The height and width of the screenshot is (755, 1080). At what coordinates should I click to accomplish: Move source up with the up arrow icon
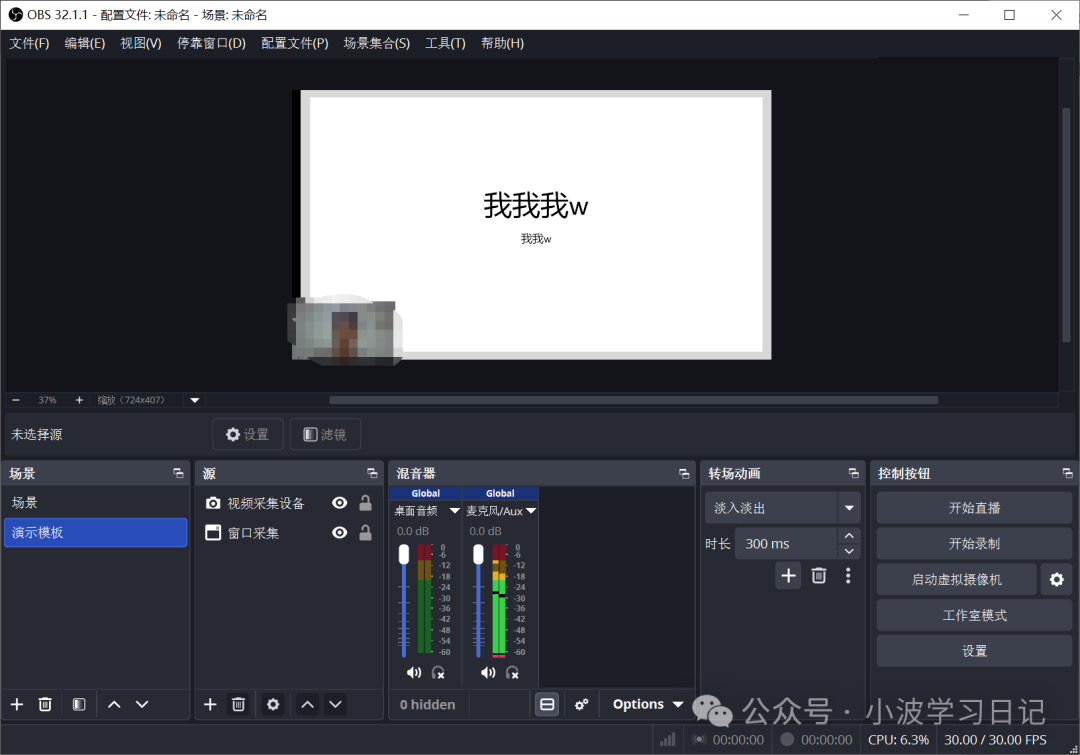click(x=307, y=704)
